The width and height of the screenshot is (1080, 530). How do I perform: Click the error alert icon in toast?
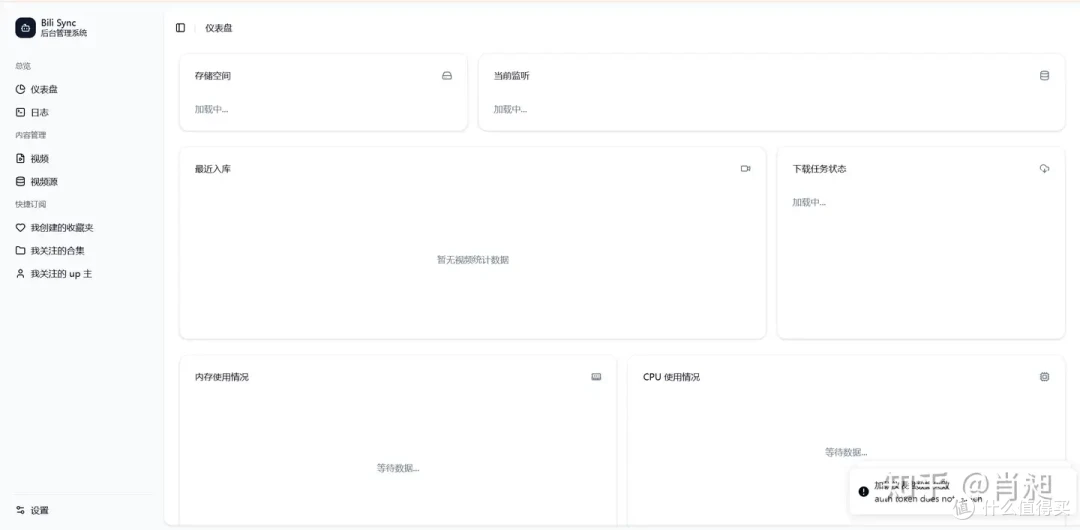(x=863, y=491)
